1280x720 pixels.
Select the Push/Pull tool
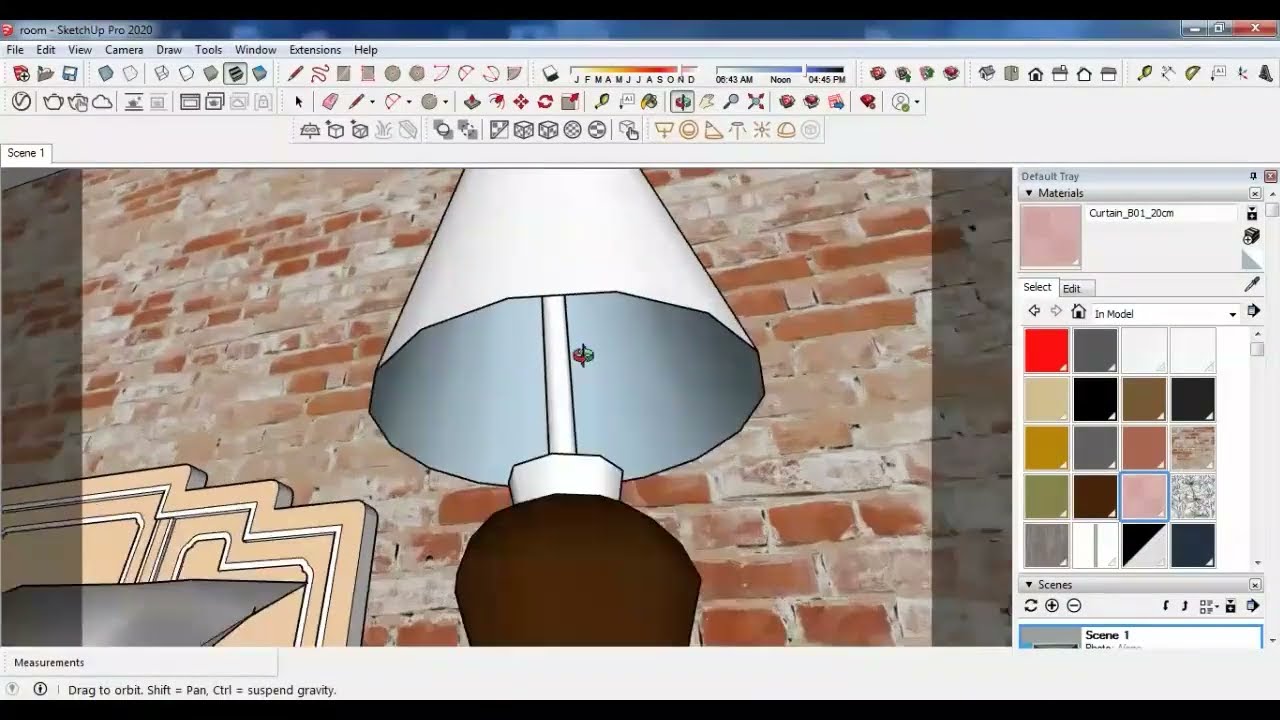(472, 101)
